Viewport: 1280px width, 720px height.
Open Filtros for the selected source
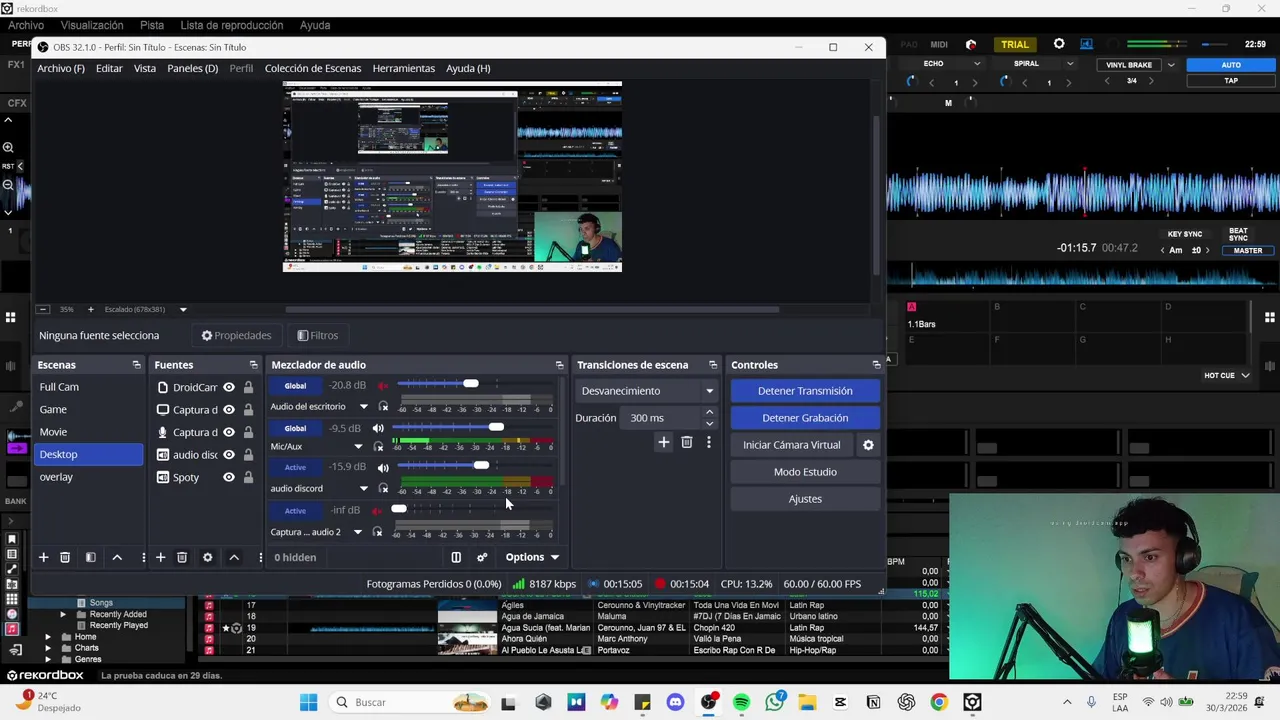tap(318, 335)
